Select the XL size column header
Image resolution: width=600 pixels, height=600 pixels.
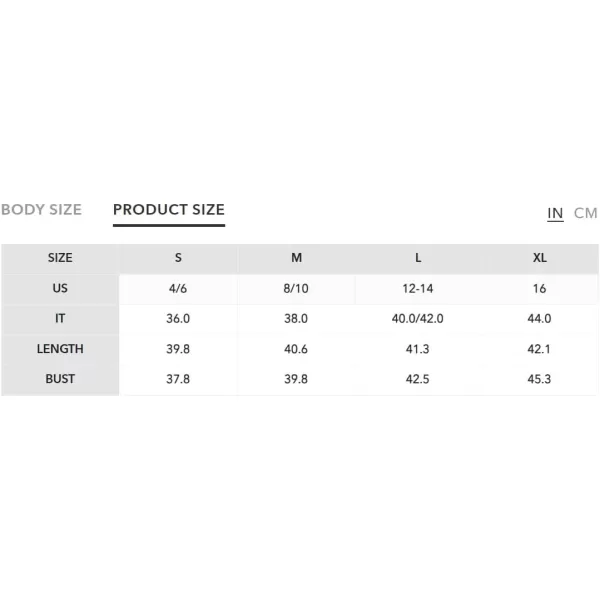coord(540,258)
